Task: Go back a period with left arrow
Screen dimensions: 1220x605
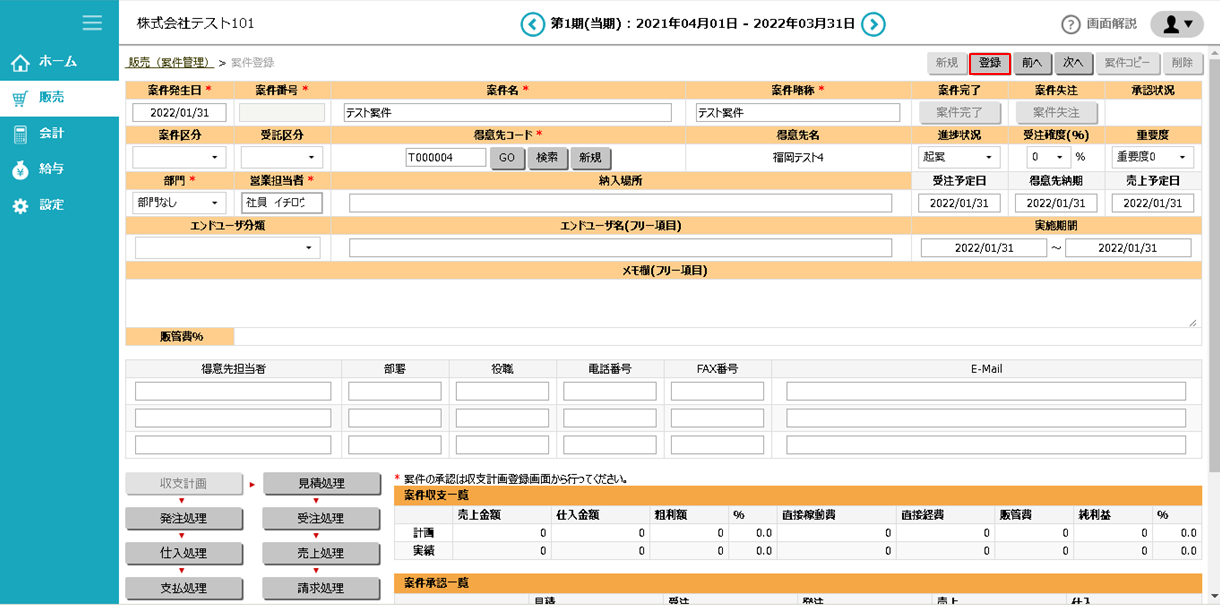Action: point(533,24)
